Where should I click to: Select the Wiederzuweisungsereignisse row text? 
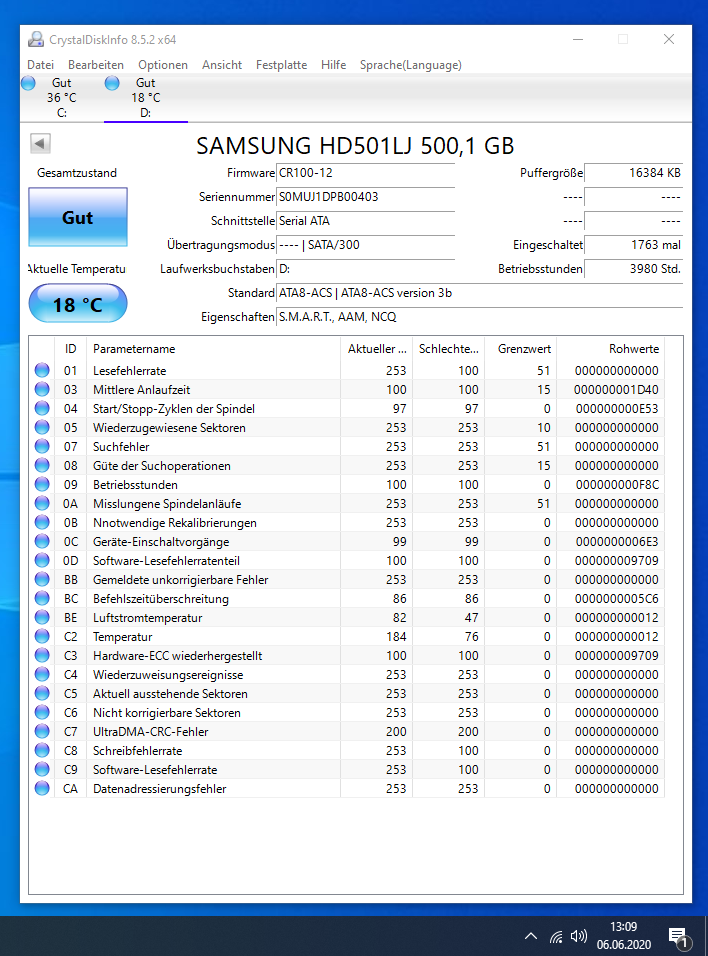tap(168, 674)
